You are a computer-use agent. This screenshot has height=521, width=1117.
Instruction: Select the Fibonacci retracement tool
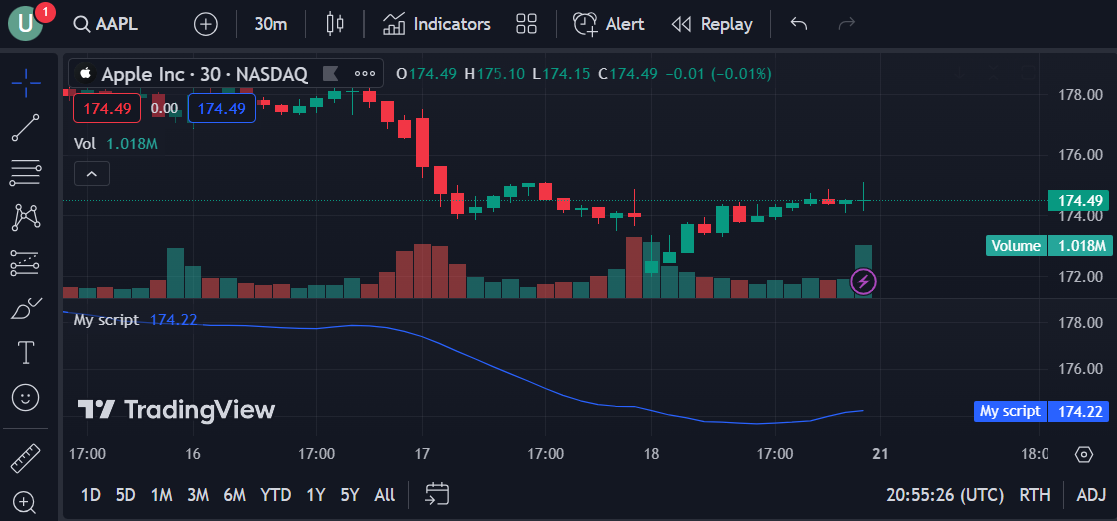(x=26, y=173)
